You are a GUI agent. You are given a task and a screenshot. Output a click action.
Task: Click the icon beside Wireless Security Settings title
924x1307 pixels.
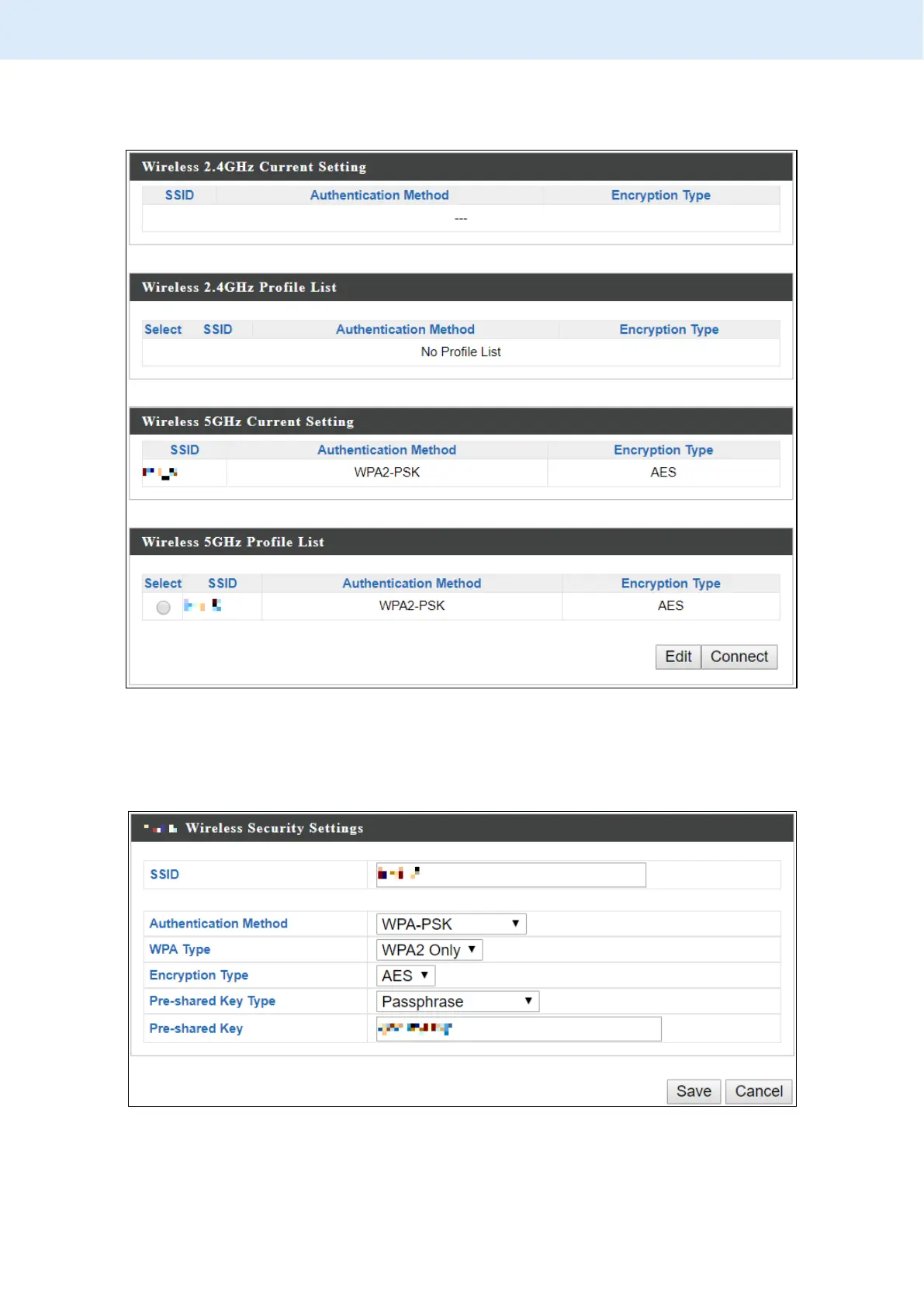click(161, 828)
